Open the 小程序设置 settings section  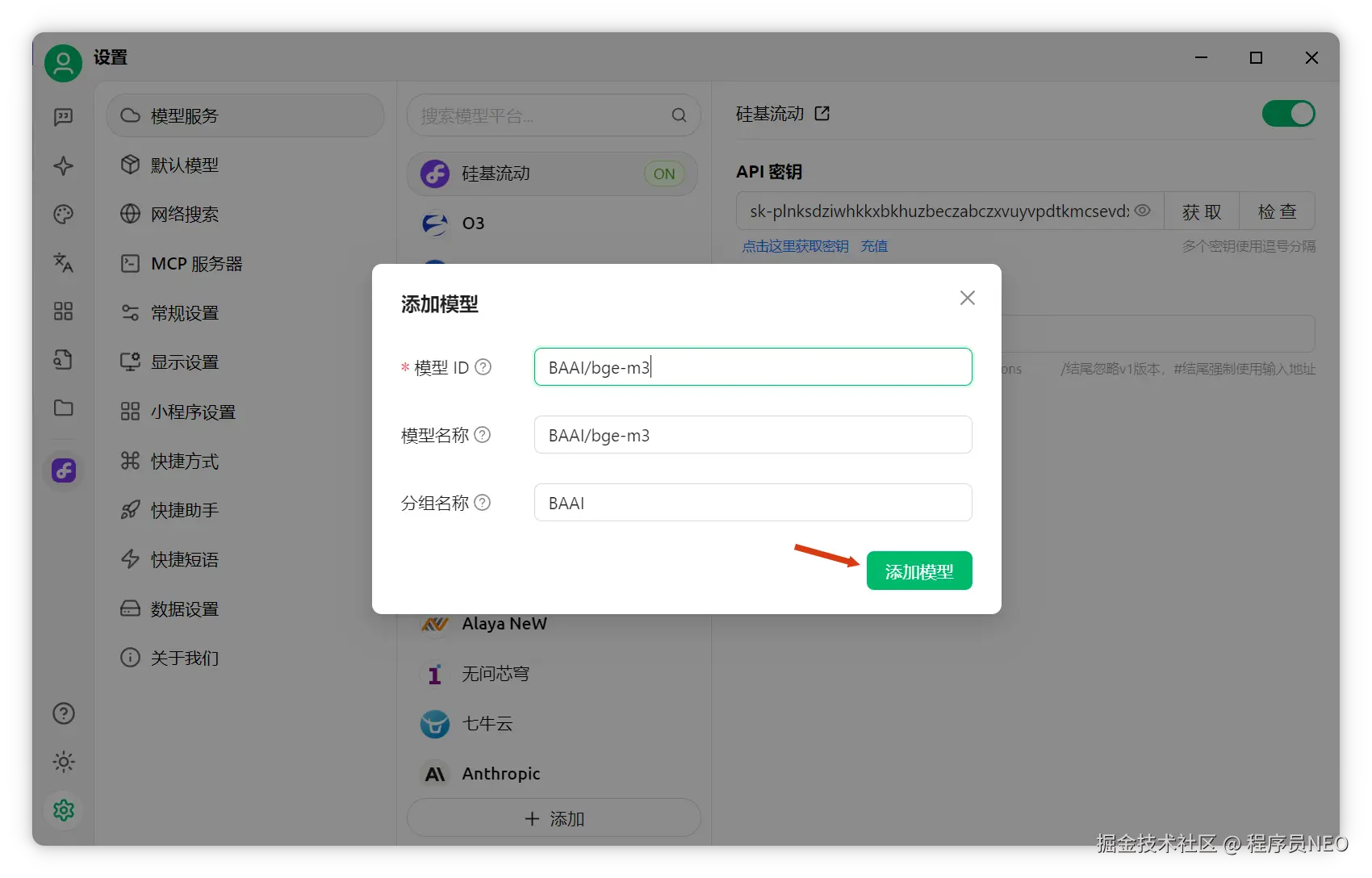[245, 412]
